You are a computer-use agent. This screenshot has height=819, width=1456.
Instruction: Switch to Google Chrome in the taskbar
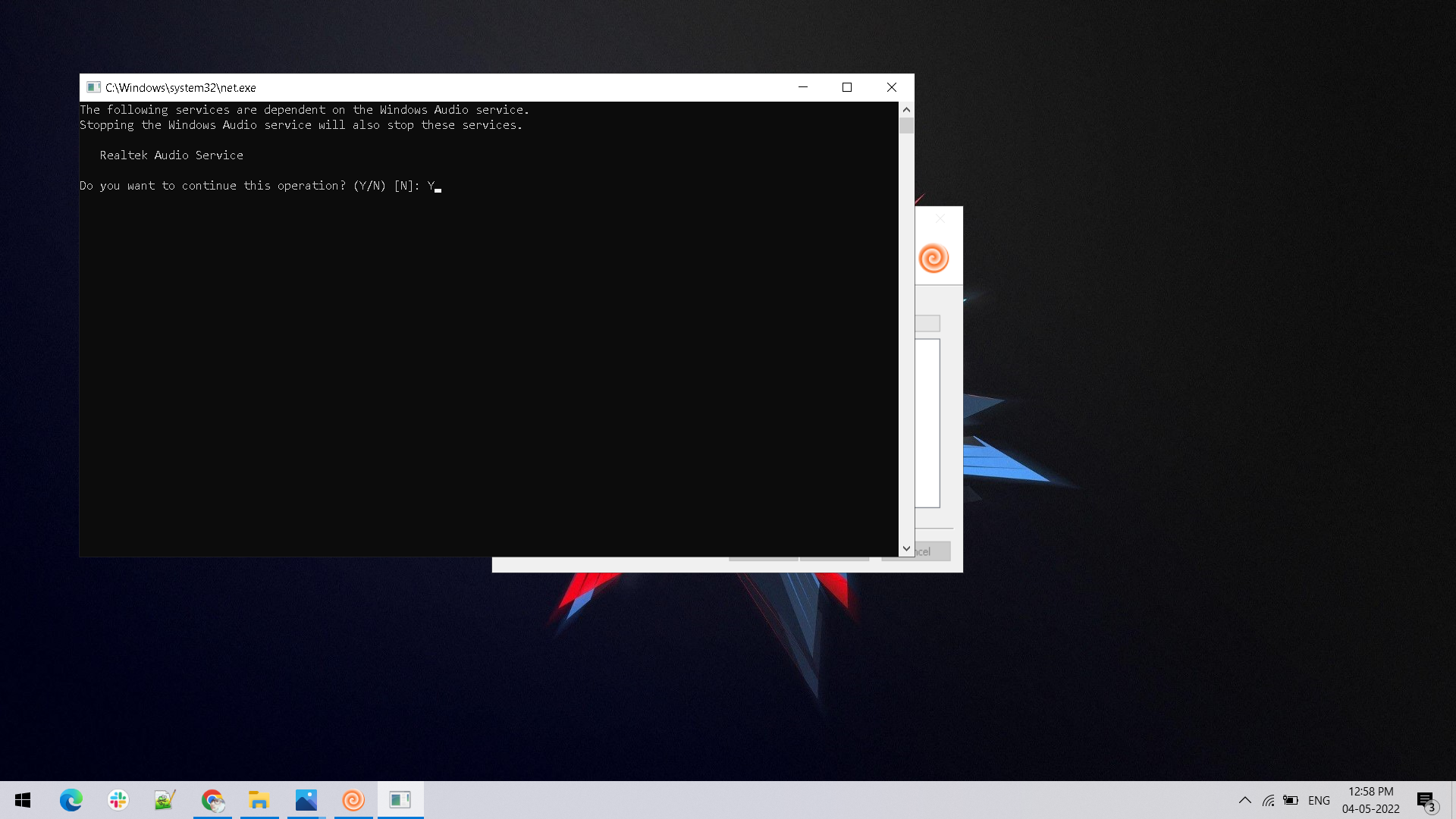pyautogui.click(x=212, y=800)
